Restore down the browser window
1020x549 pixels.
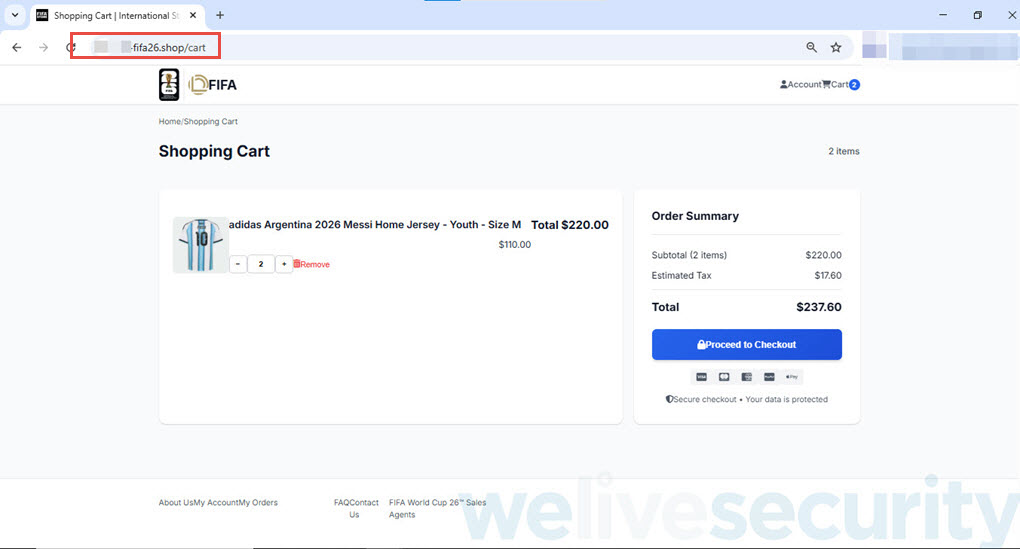tap(978, 15)
